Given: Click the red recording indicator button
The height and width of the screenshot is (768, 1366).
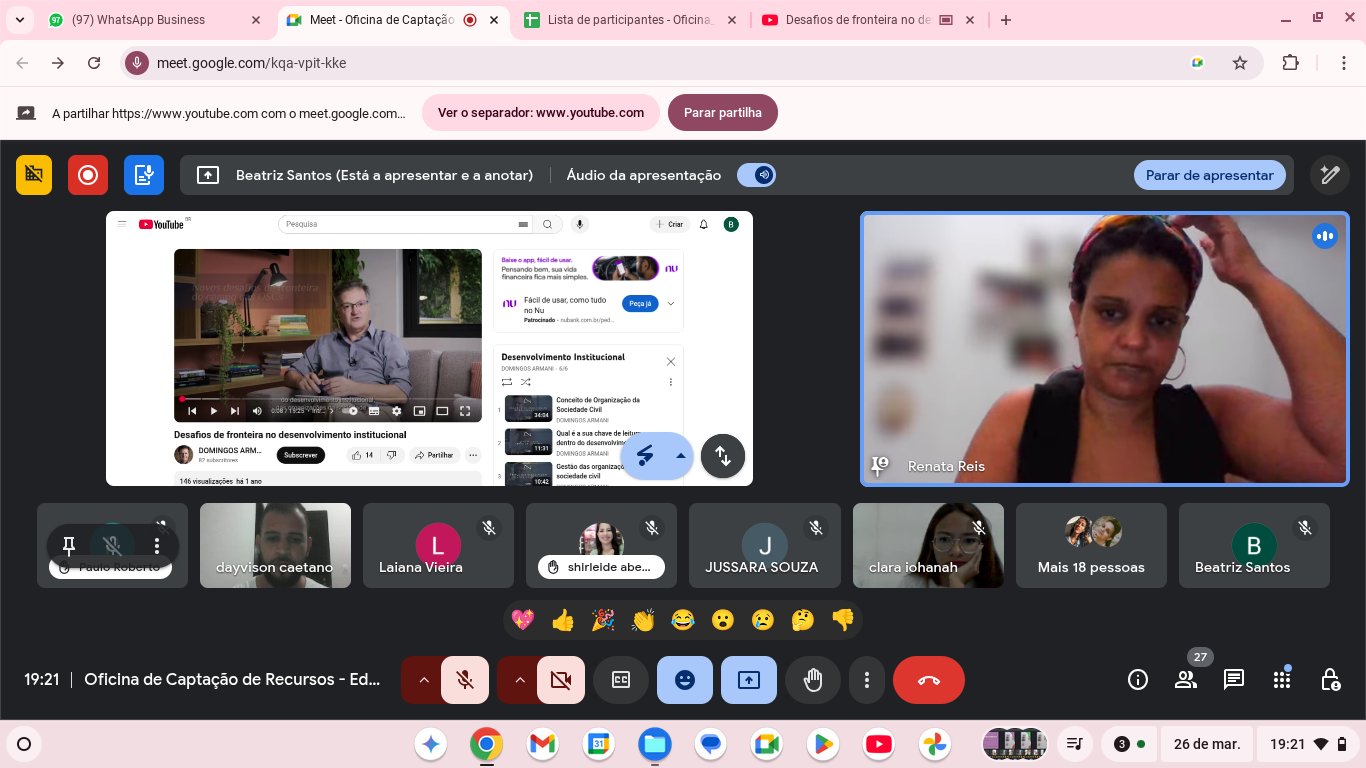Looking at the screenshot, I should tap(88, 175).
